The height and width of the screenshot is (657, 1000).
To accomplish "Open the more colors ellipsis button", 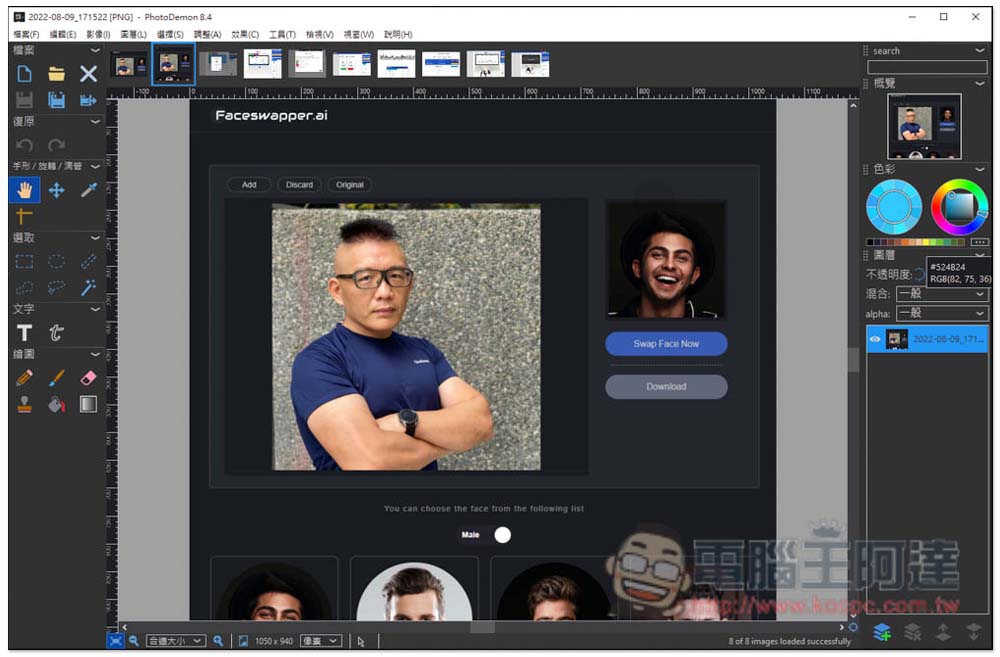I will coord(980,242).
